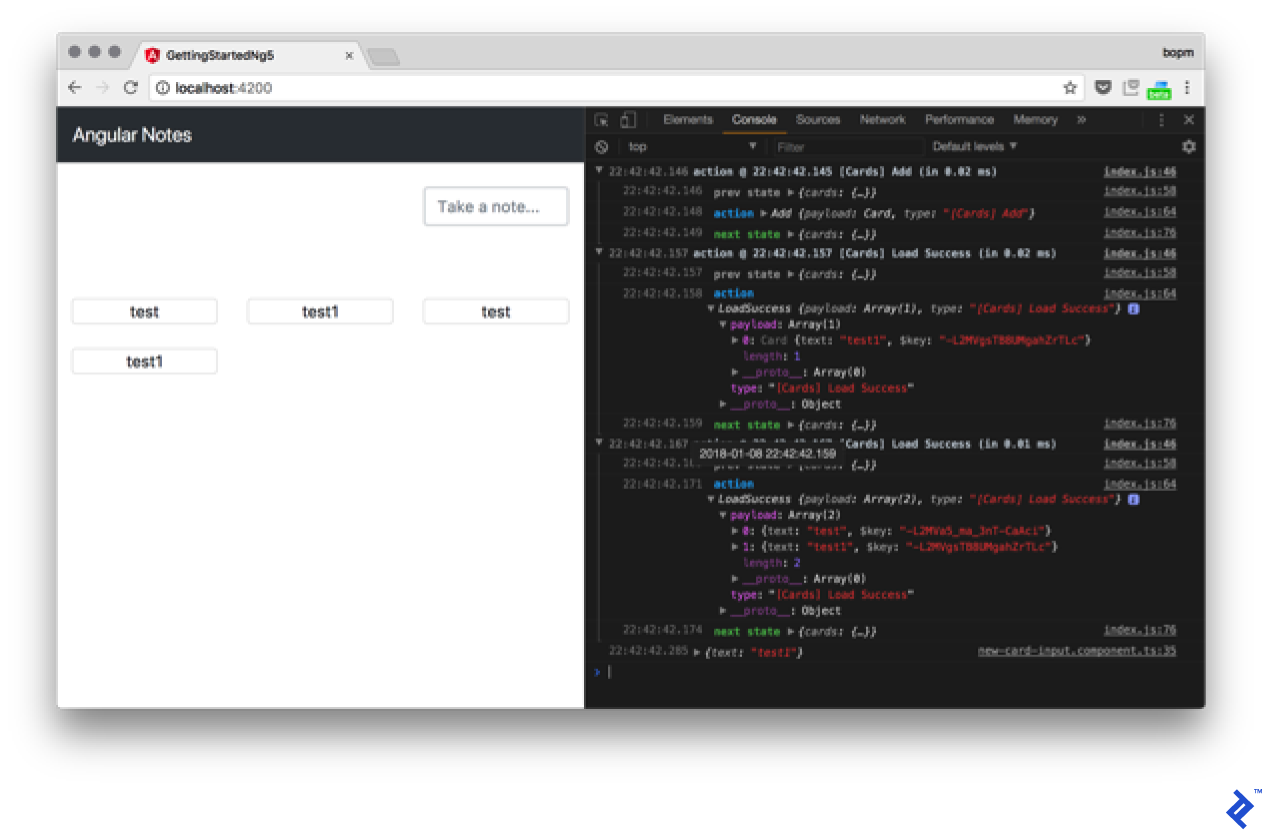The width and height of the screenshot is (1262, 830).
Task: Click the first 'test1' note card
Action: coord(320,312)
